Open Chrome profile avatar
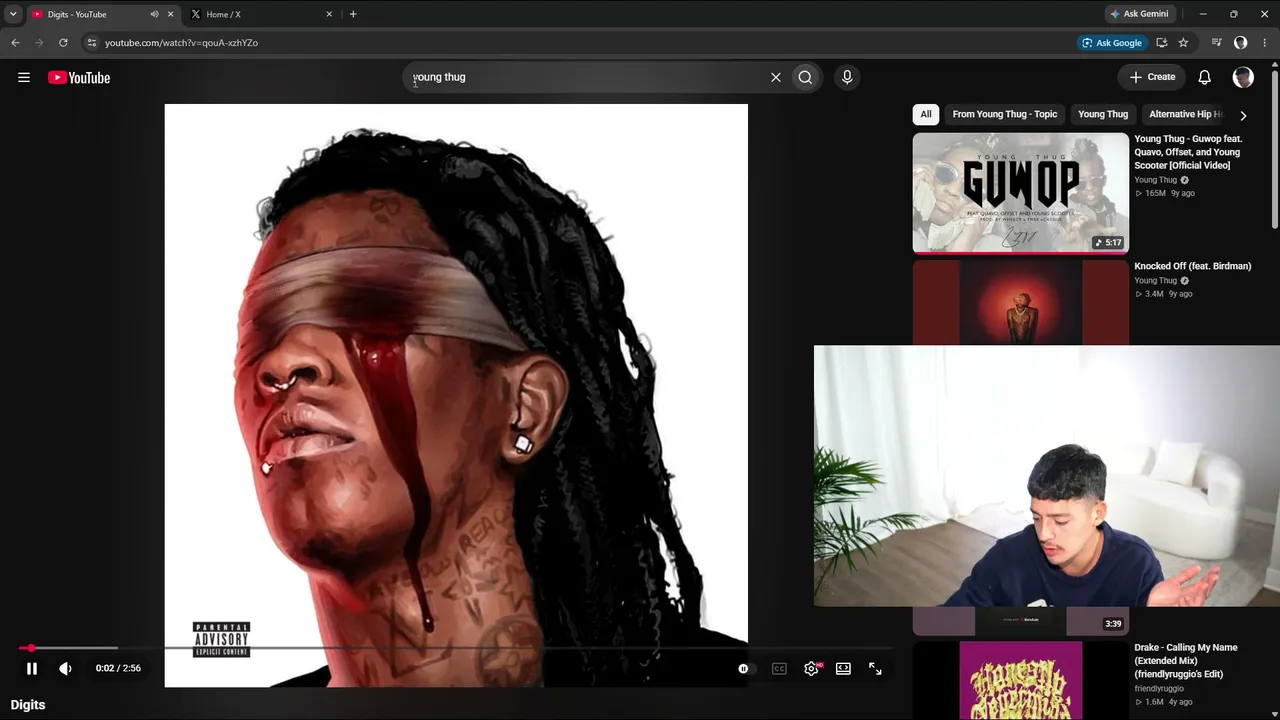Screen dimensions: 1280x720 coord(1241,43)
